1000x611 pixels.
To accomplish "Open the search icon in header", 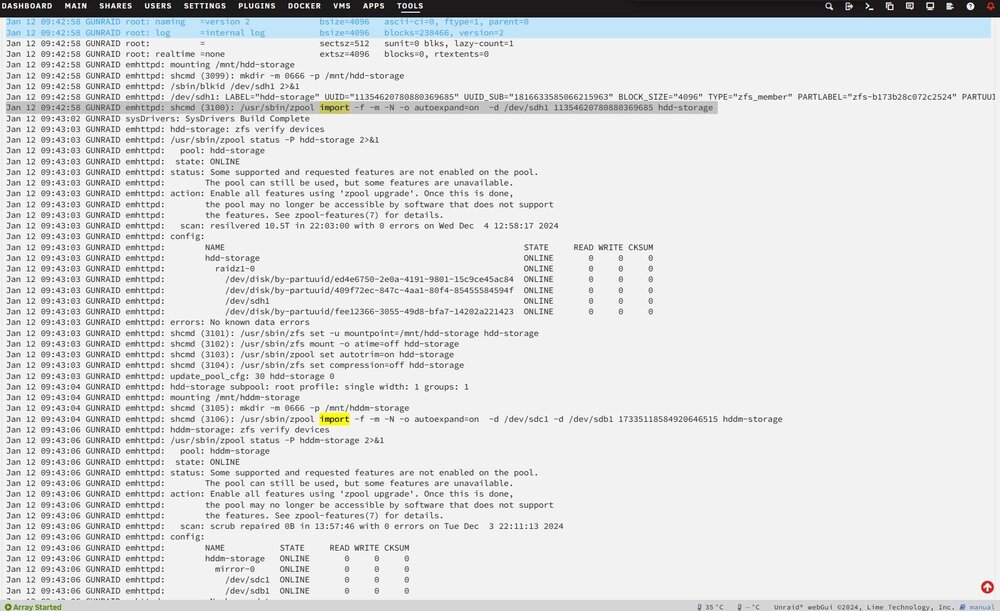I will (828, 6).
